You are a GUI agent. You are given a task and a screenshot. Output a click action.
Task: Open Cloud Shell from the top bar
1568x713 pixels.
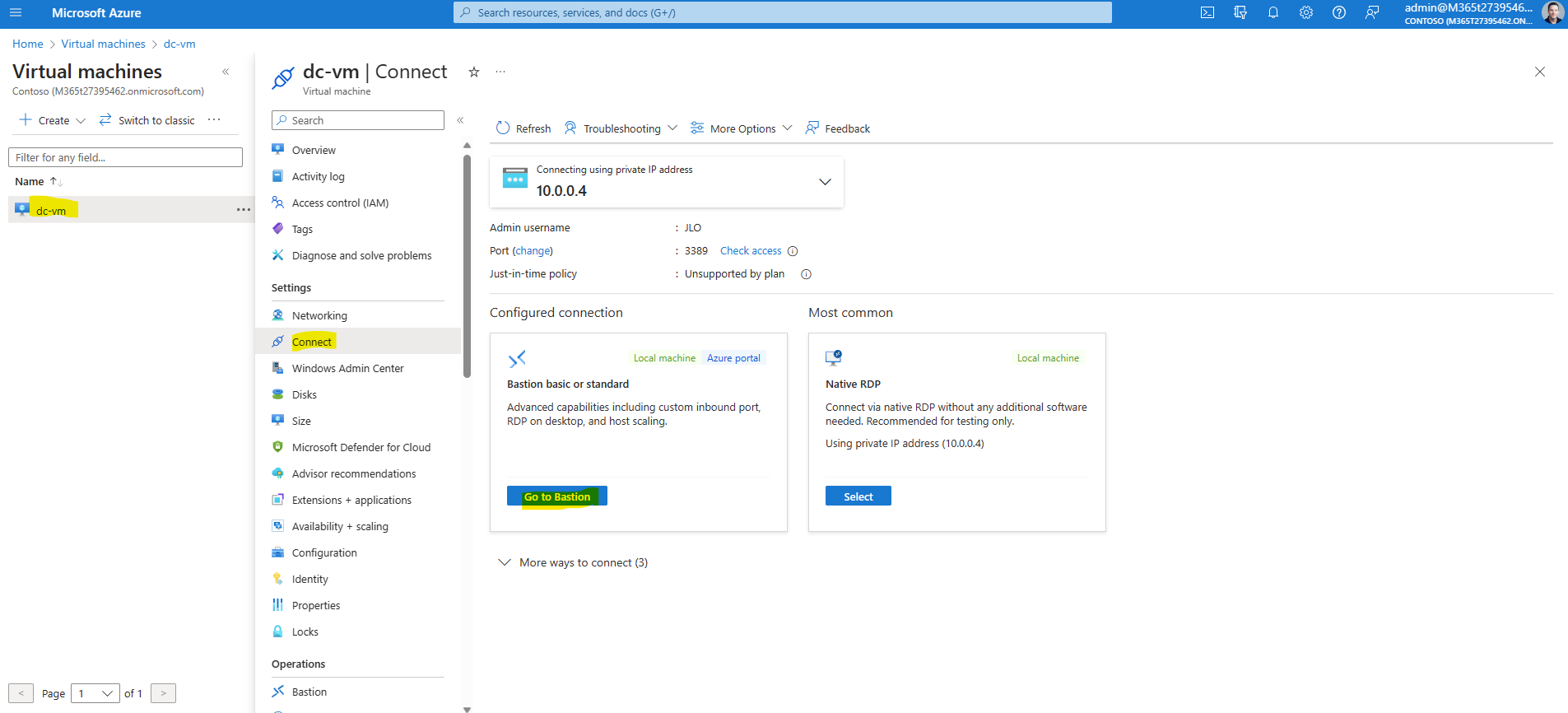tap(1207, 12)
